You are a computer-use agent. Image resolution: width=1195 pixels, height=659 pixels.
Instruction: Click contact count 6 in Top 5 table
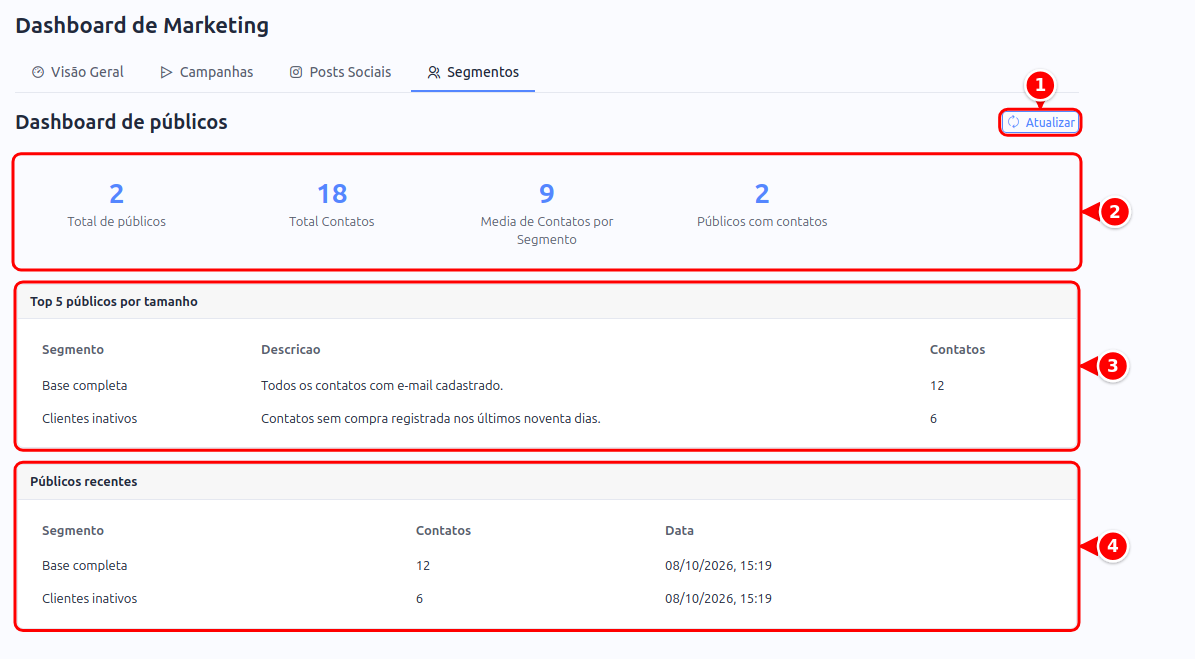934,418
